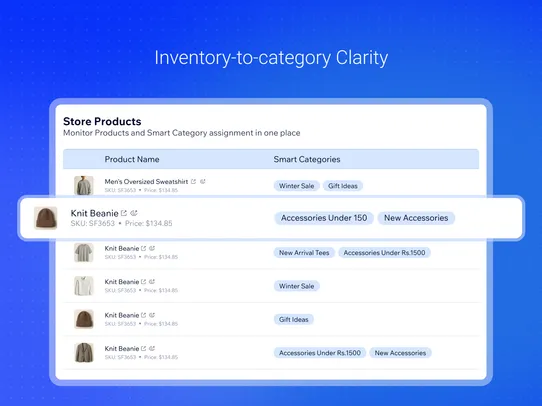Click Gift Ideas tag in Sweatshirt row
542x406 pixels.
click(343, 186)
